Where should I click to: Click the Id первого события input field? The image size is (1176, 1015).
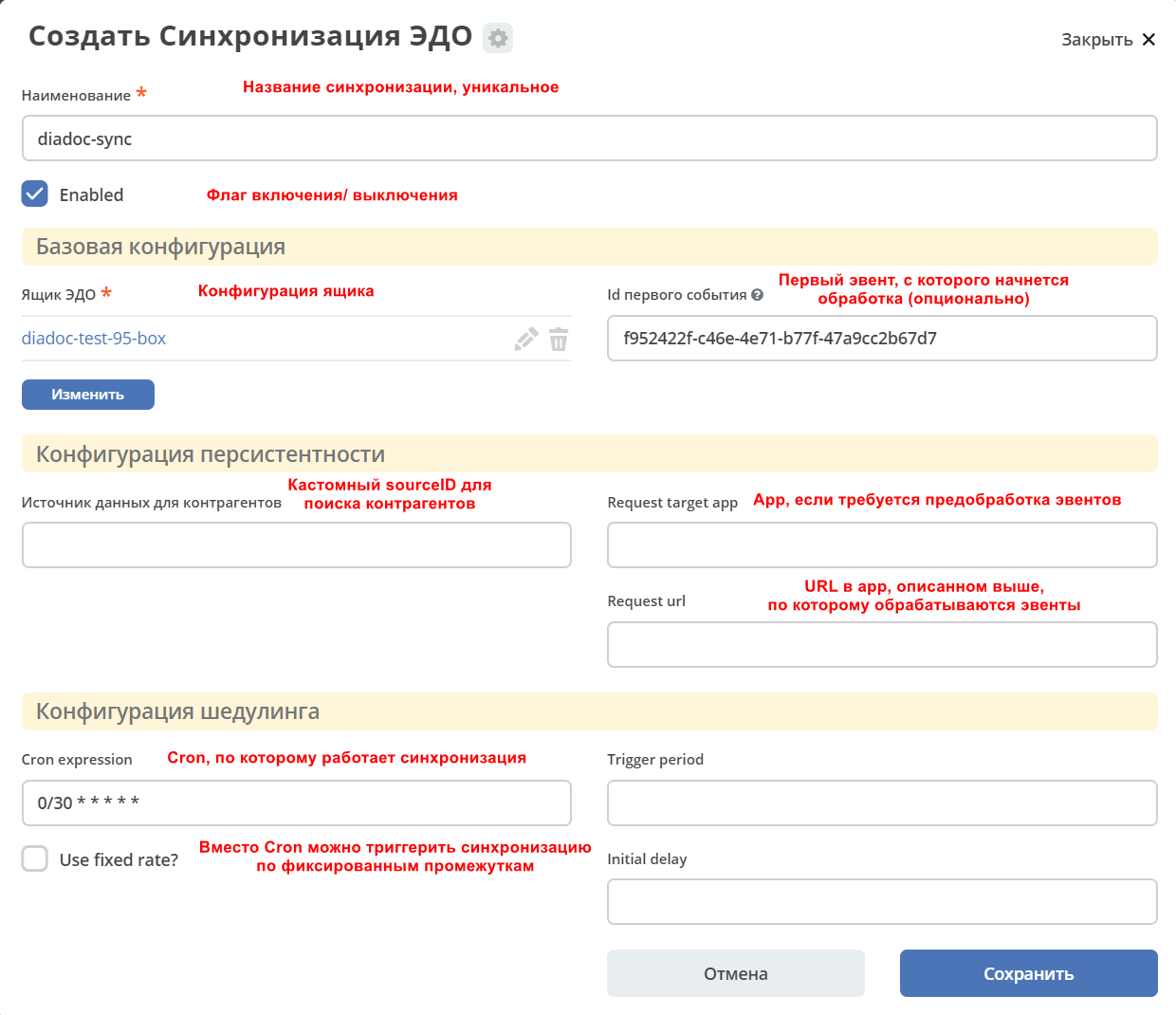[x=882, y=339]
